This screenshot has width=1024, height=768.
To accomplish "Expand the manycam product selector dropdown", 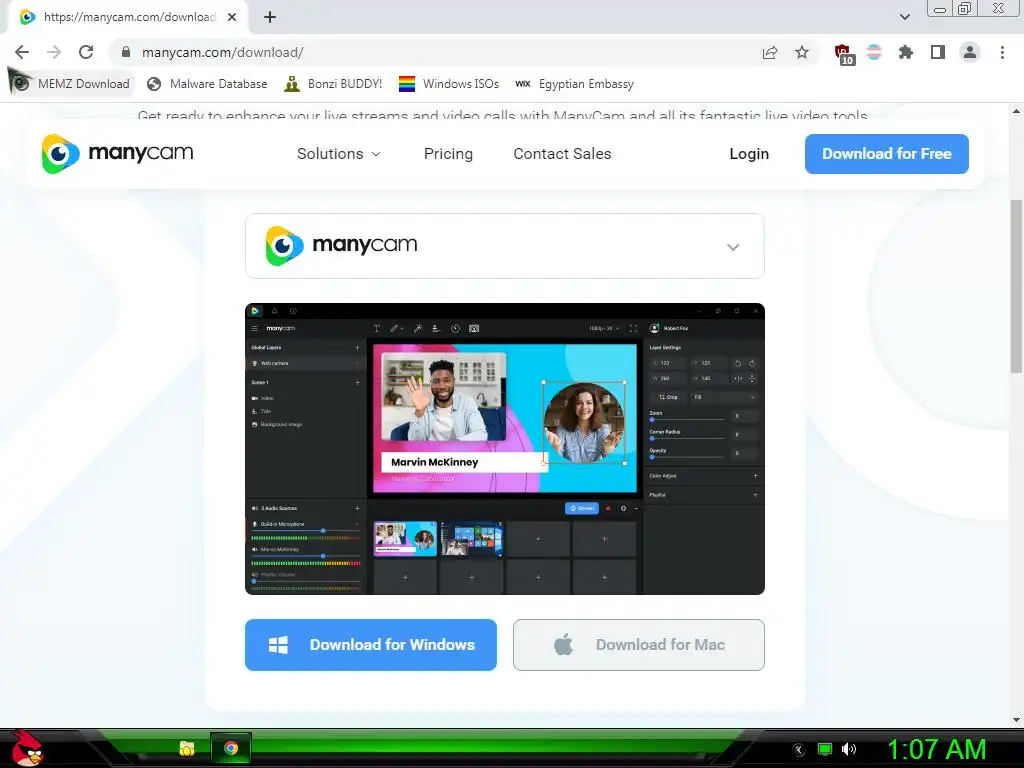I will coord(505,246).
